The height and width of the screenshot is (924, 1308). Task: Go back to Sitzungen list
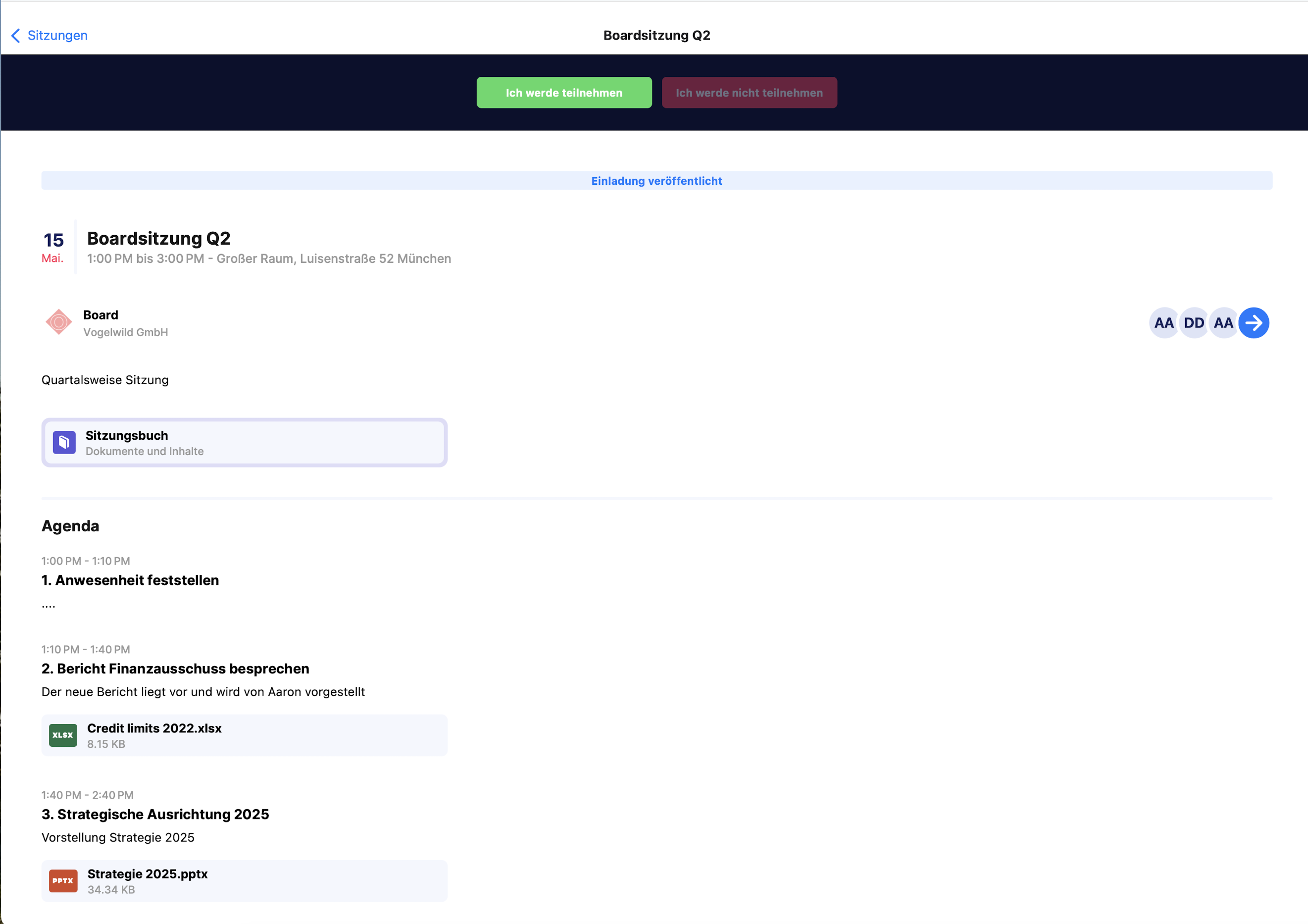coord(49,35)
